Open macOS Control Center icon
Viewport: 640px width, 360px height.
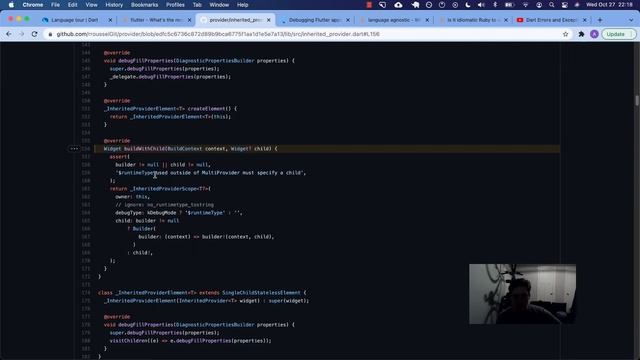pyautogui.click(x=564, y=5)
